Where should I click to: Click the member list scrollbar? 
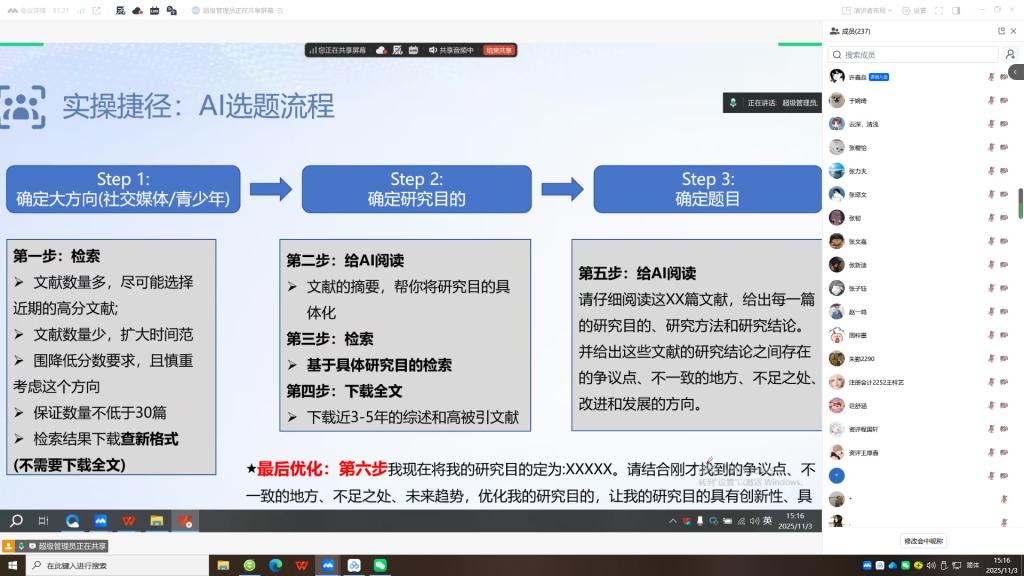[x=1020, y=203]
